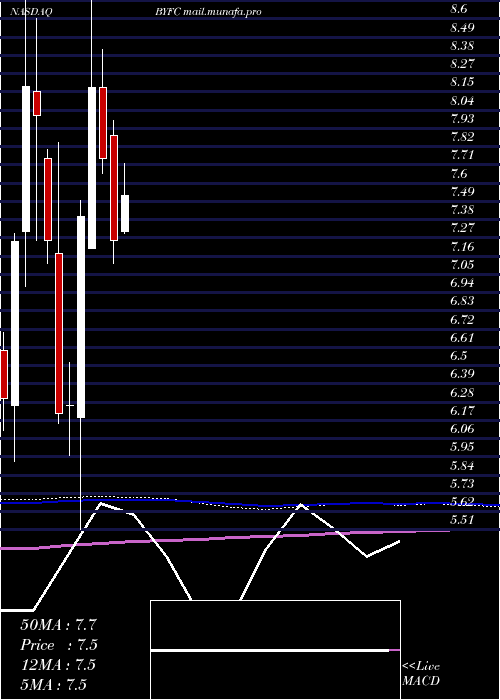500x700 pixels.
Task: Click the 6.28 price axis label
Action: (462, 392)
